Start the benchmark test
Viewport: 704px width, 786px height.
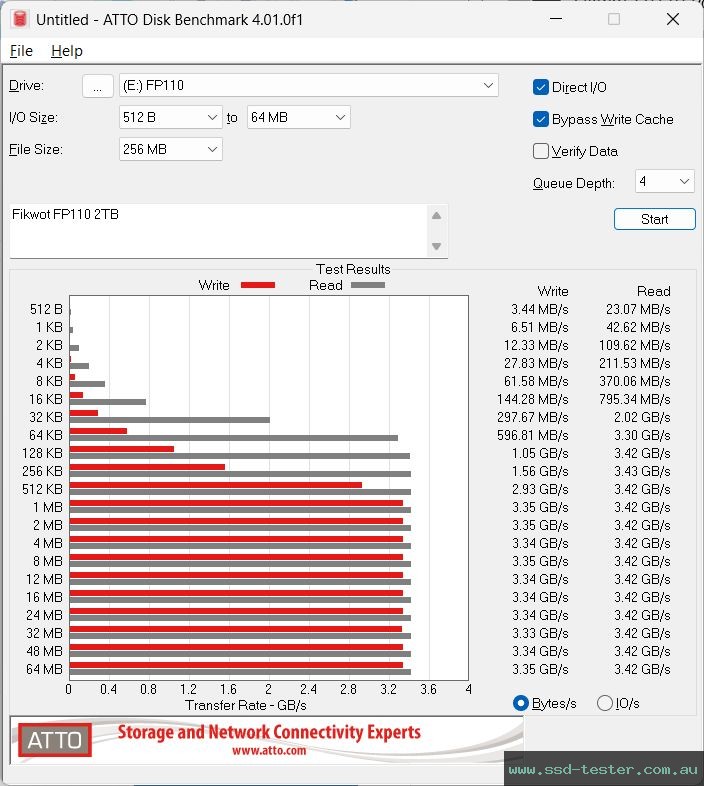654,219
